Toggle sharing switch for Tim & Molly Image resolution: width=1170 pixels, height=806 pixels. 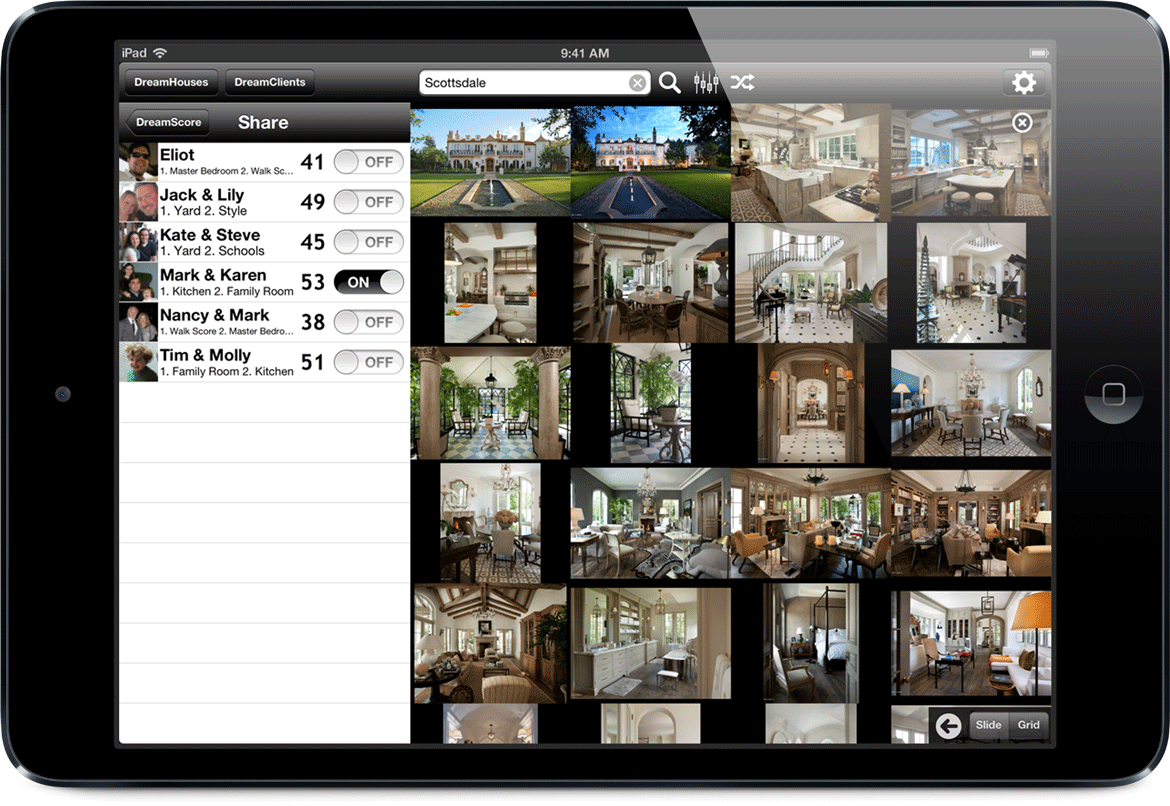[x=369, y=362]
